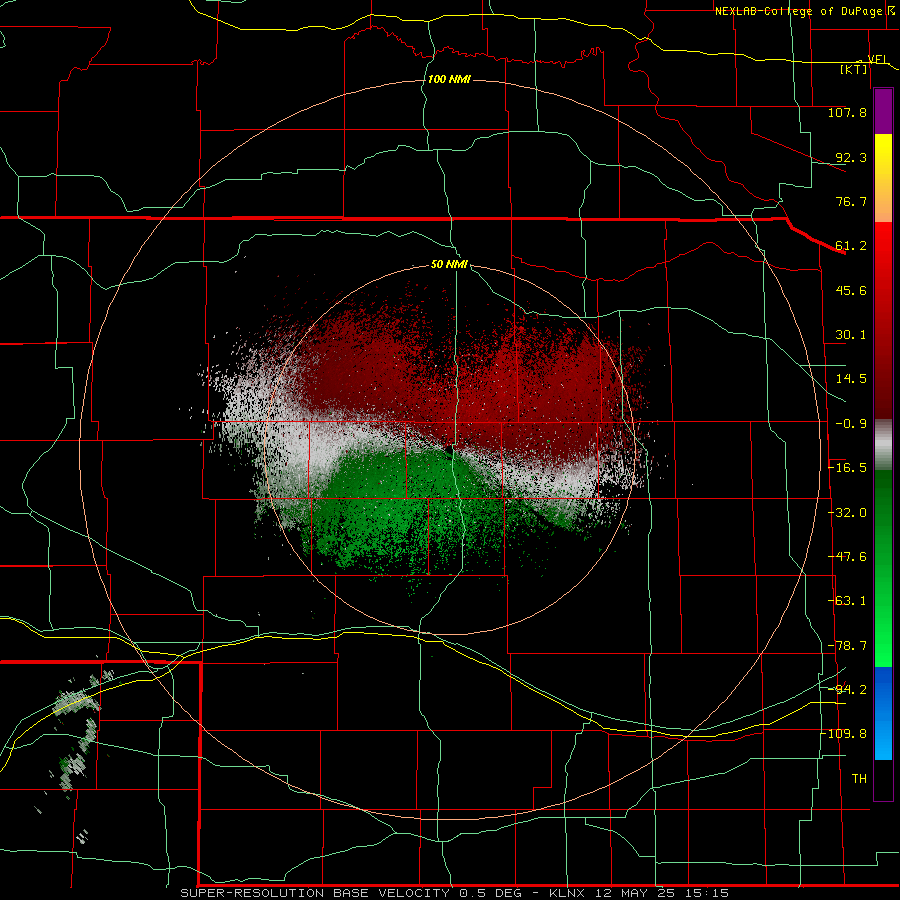900x900 pixels.
Task: Click the 107.8 legend value
Action: (847, 112)
